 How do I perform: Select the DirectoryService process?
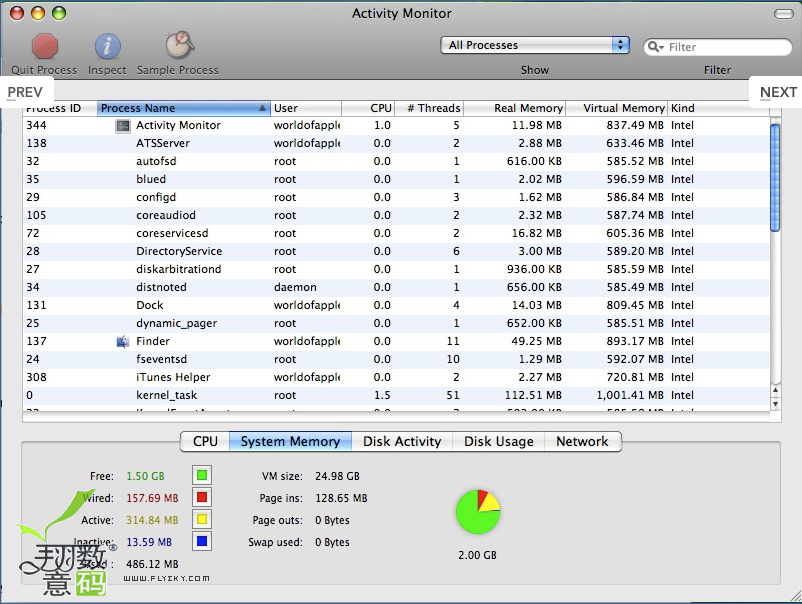[396, 251]
